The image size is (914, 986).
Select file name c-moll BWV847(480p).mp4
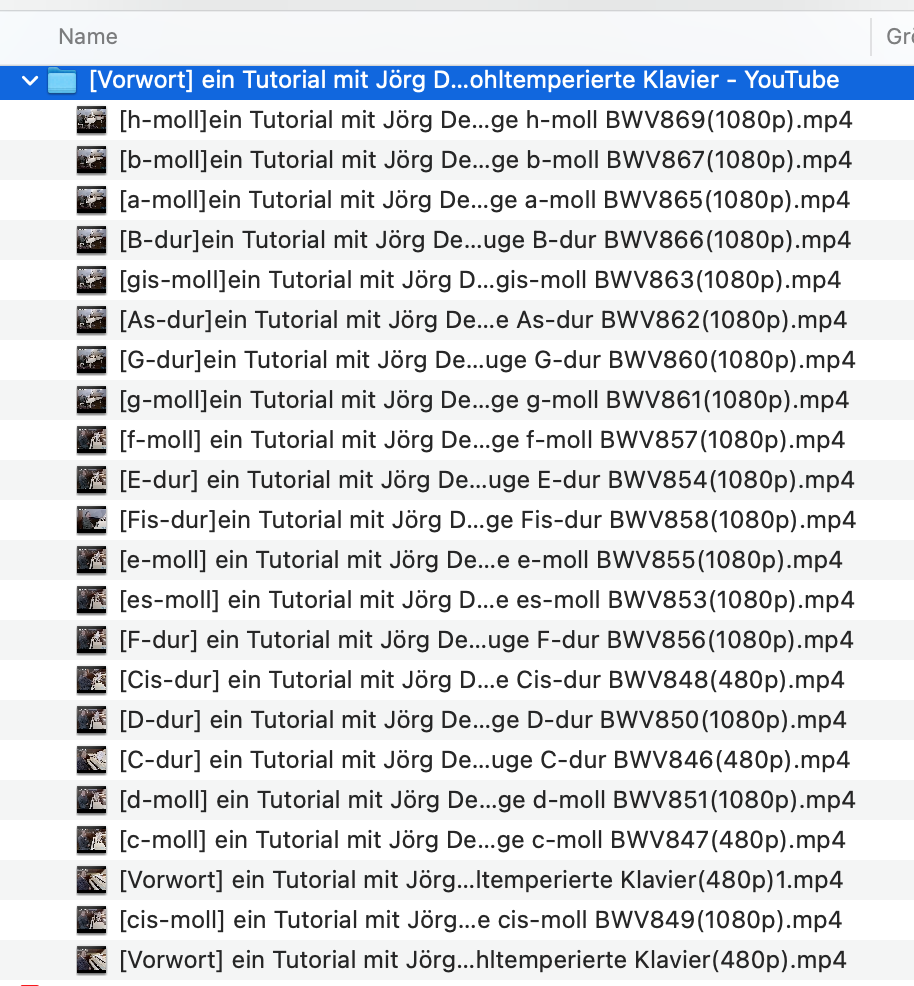[x=483, y=840]
